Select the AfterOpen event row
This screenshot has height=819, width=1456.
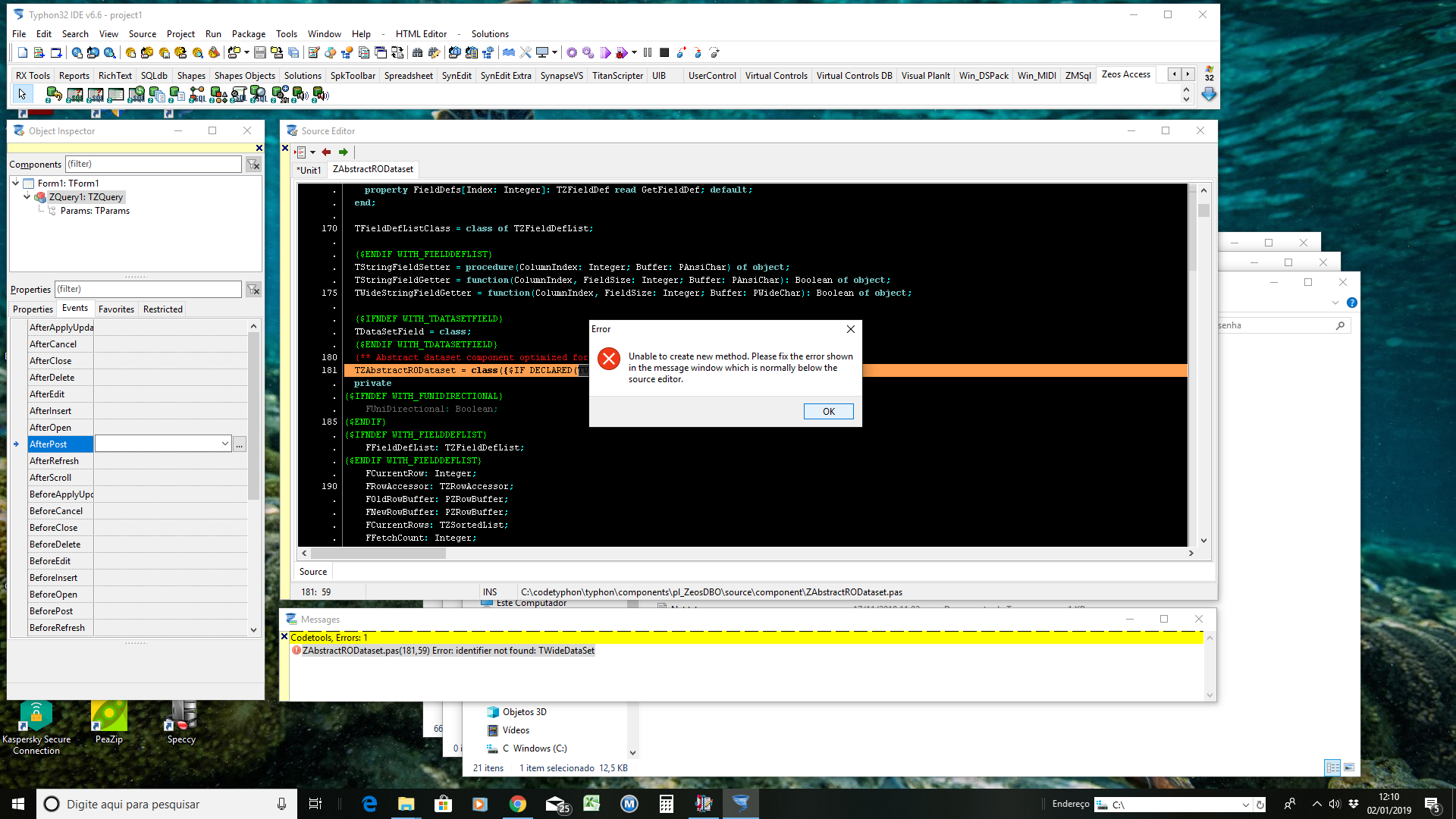coord(136,428)
